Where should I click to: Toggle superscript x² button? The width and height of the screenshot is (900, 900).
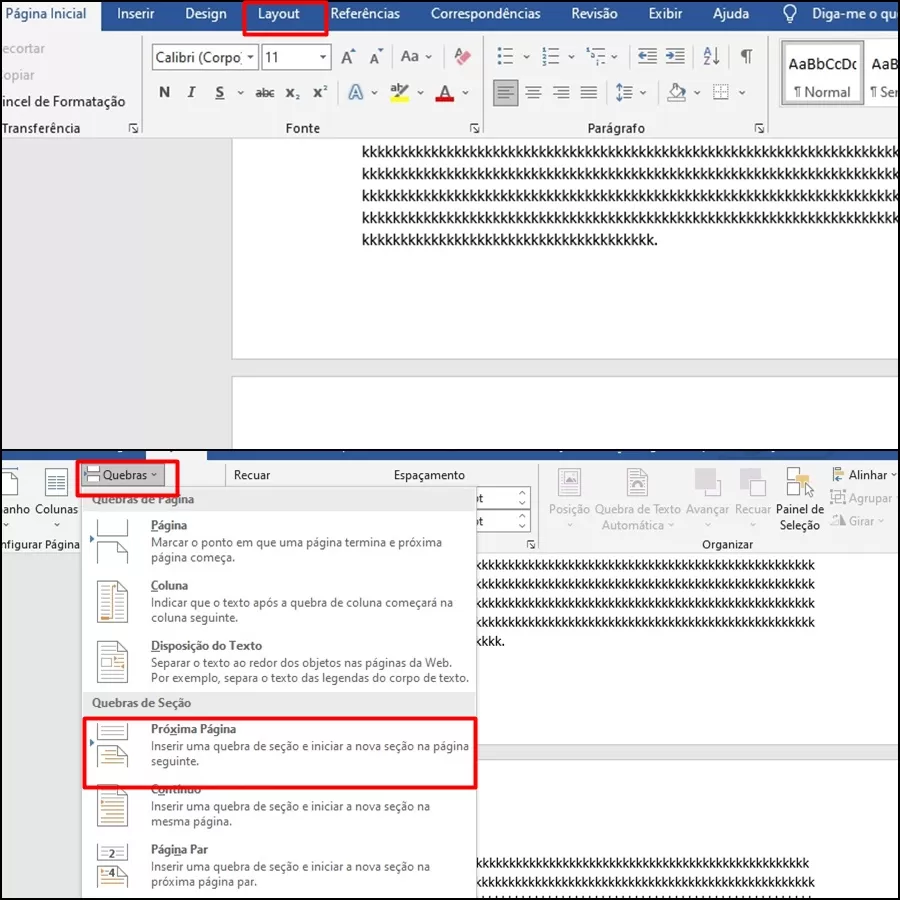(320, 92)
